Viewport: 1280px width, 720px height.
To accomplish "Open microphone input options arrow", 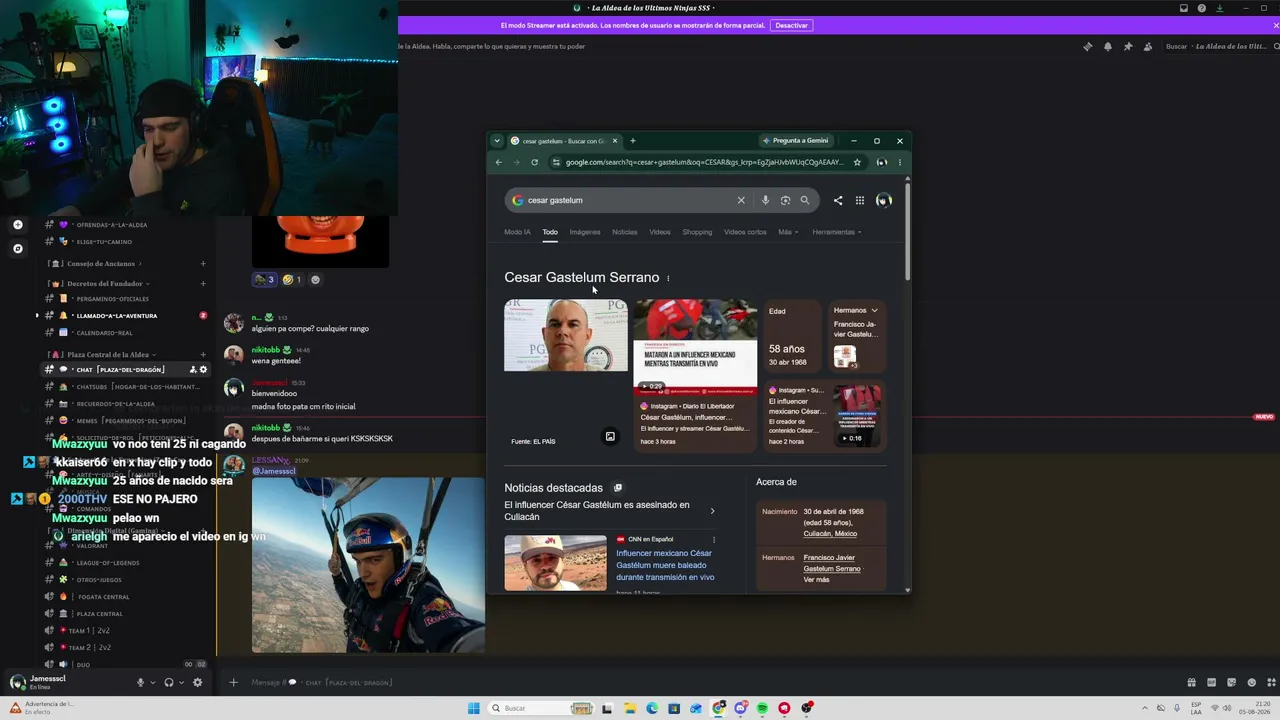I will click(x=153, y=683).
